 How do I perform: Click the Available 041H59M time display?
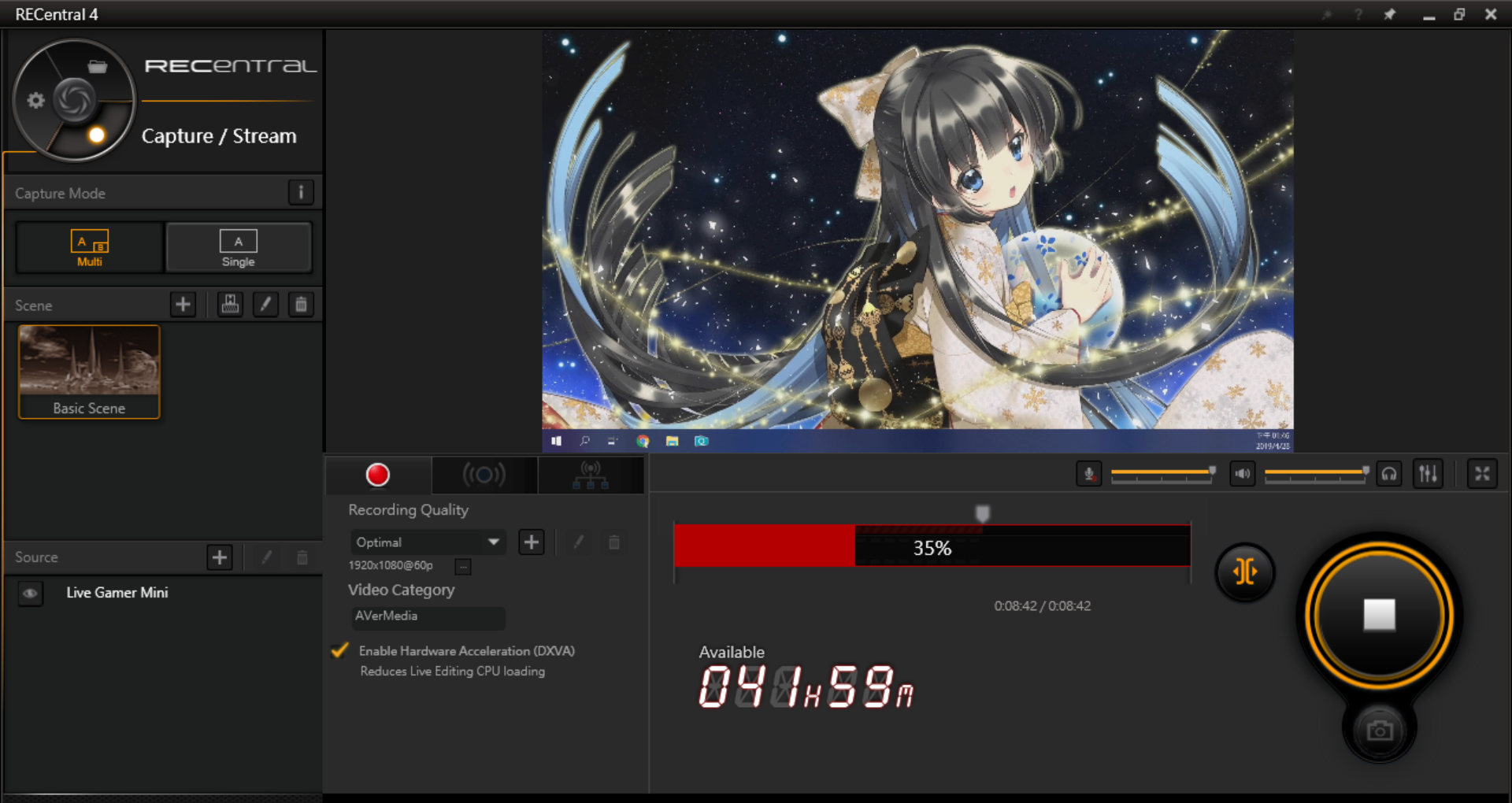pyautogui.click(x=806, y=686)
